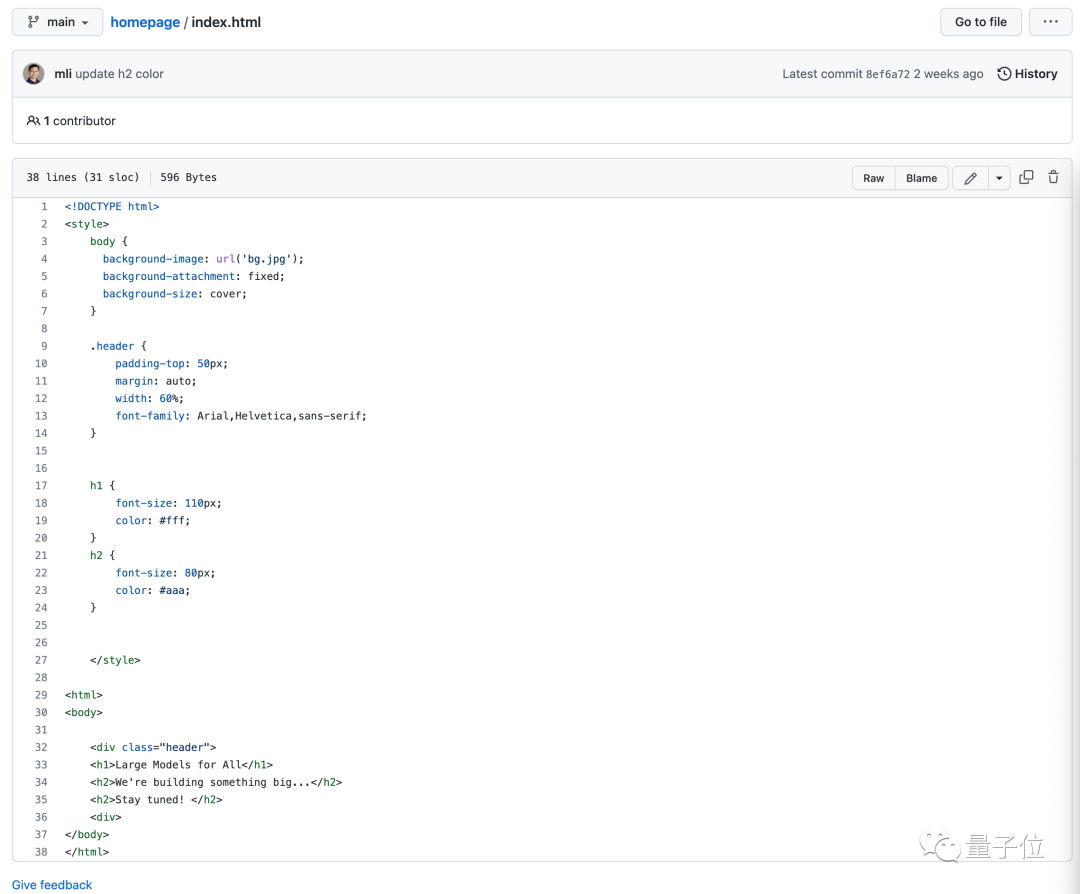Open the 'update h2 color' commit message
The image size is (1080, 894).
click(119, 74)
